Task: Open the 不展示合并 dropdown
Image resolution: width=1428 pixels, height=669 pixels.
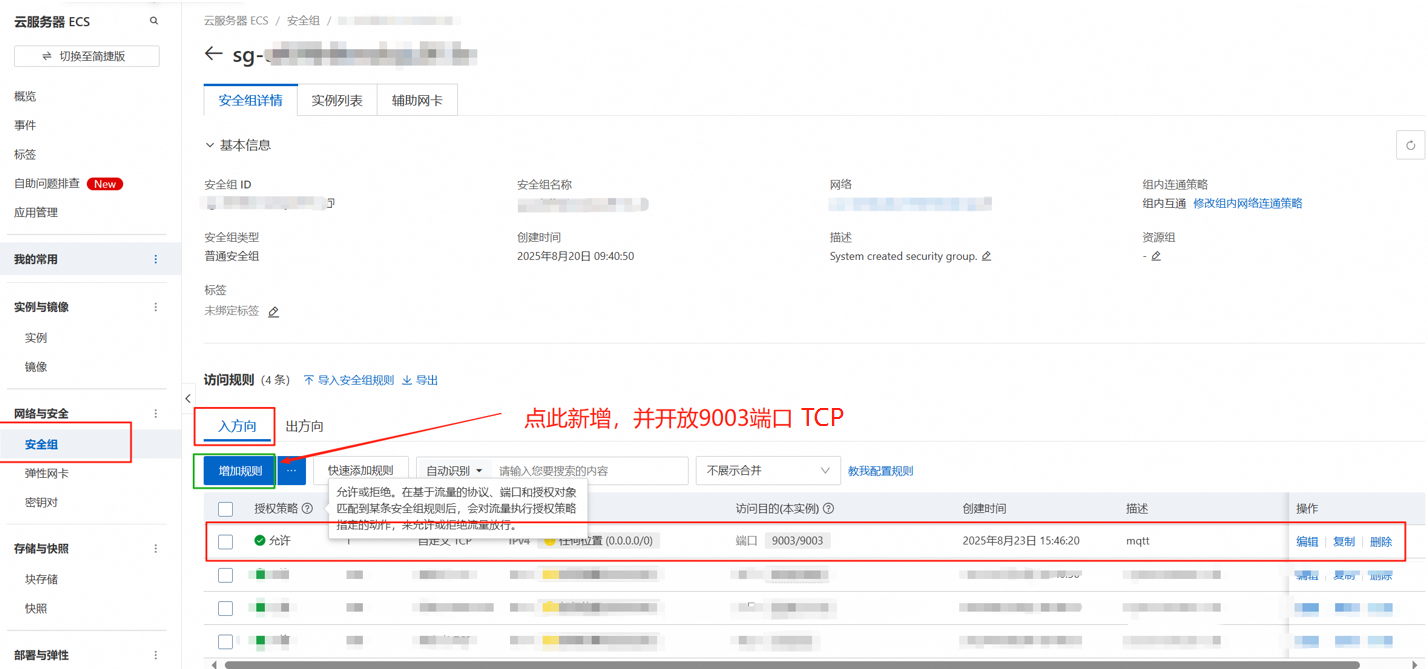Action: (768, 470)
